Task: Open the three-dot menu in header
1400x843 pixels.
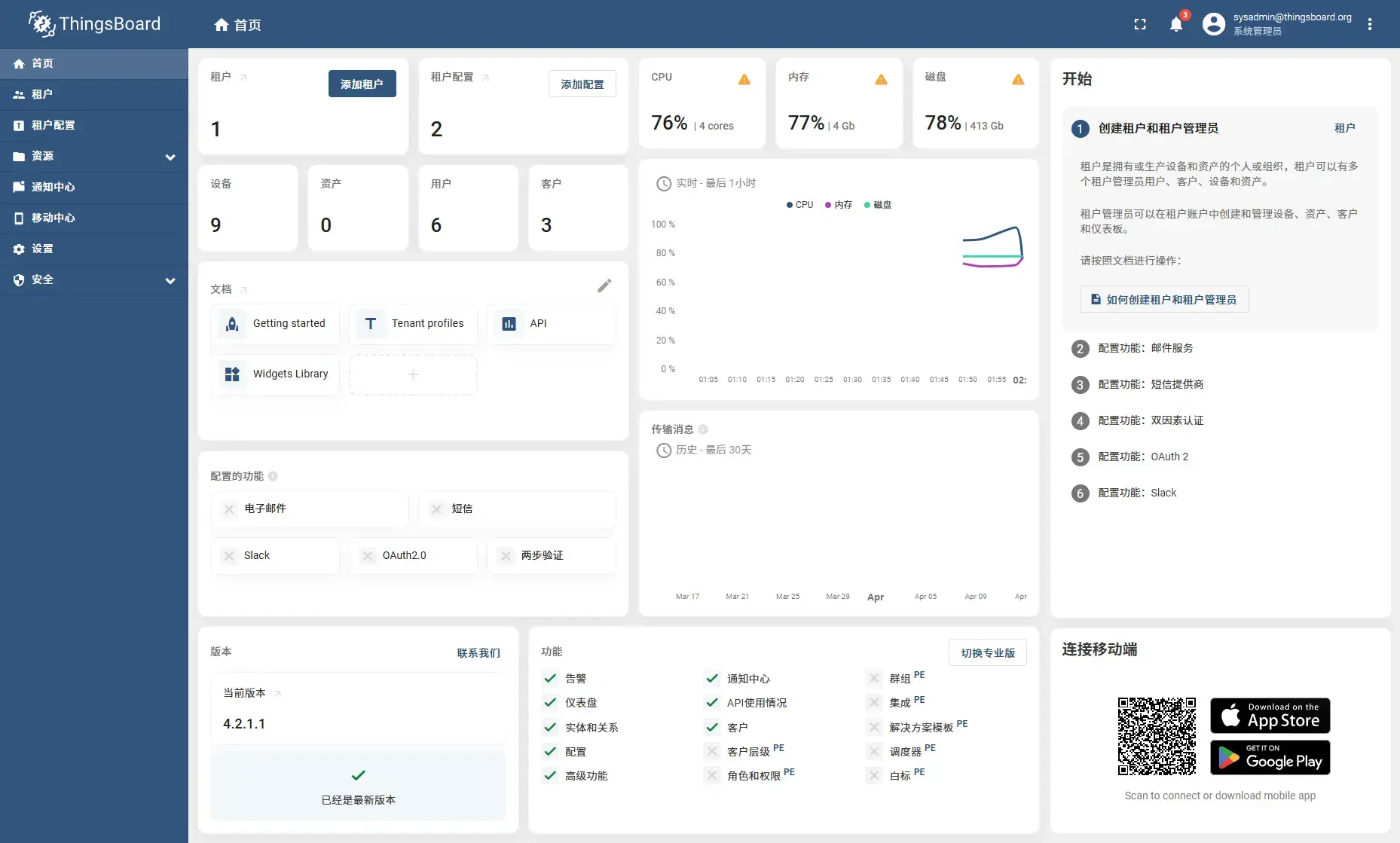Action: [x=1370, y=24]
